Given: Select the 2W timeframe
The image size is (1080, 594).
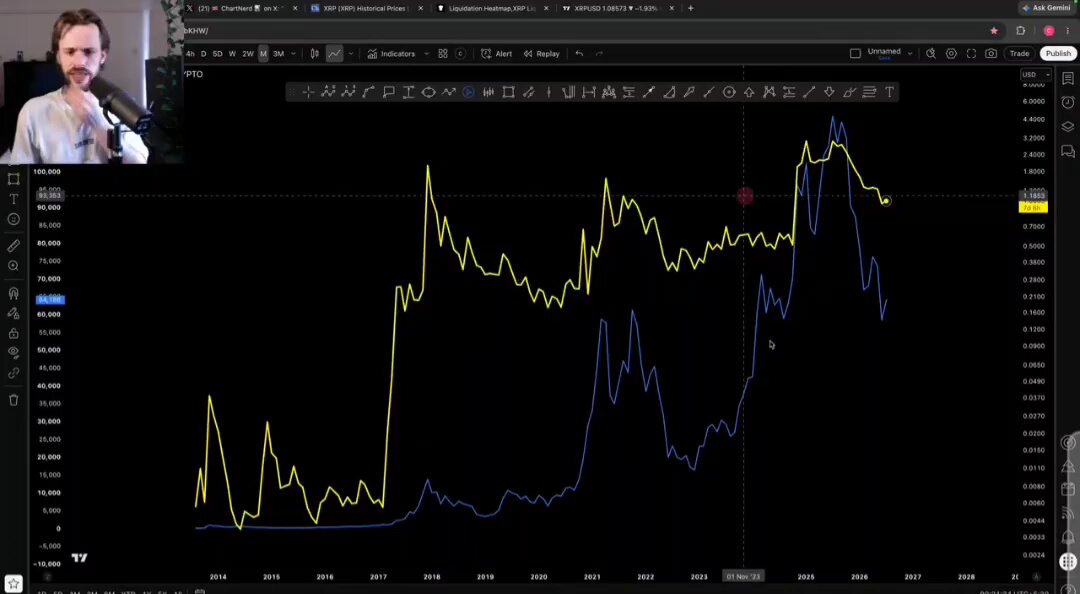Looking at the screenshot, I should [247, 54].
